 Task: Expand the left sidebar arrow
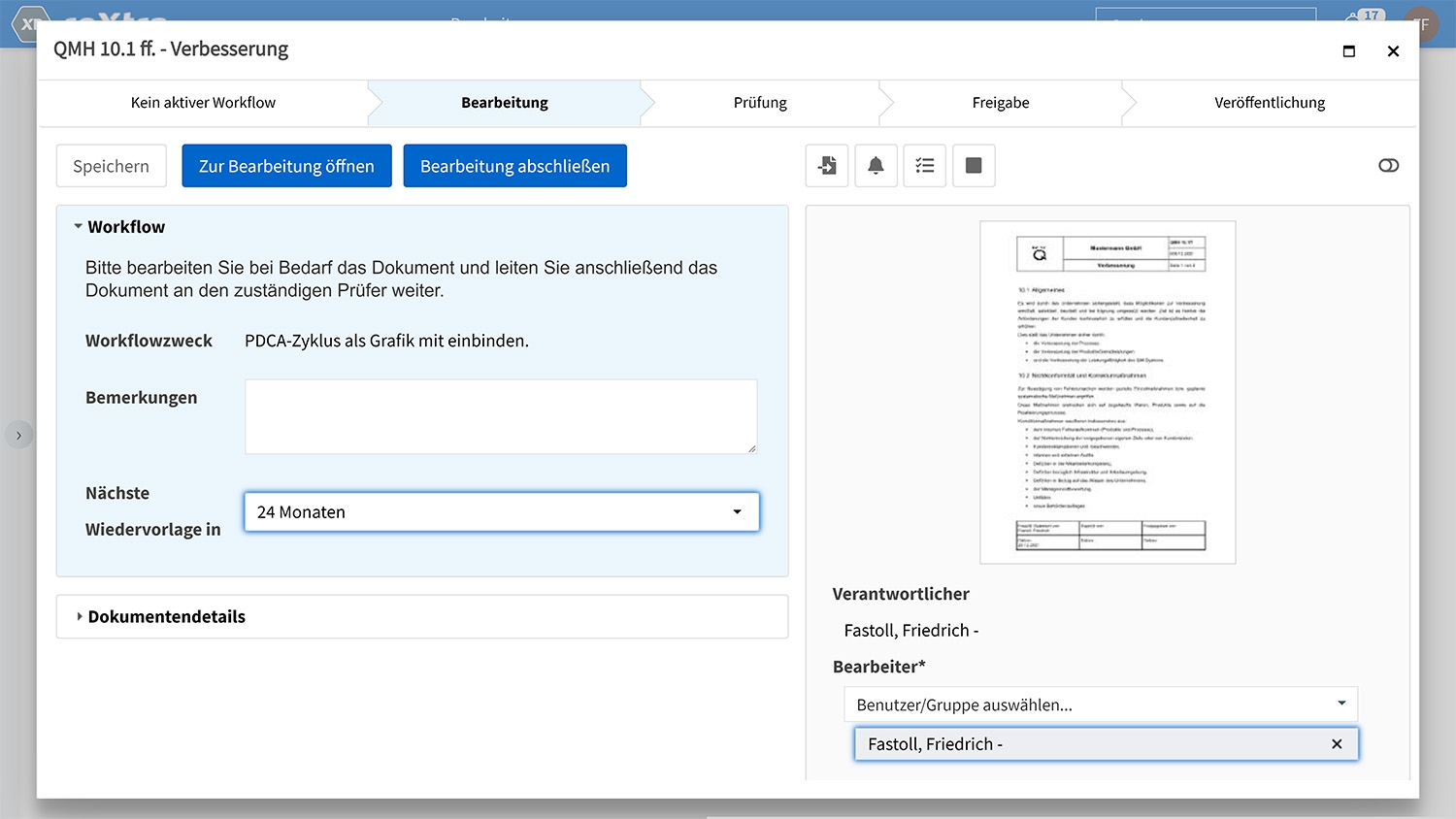pyautogui.click(x=18, y=435)
